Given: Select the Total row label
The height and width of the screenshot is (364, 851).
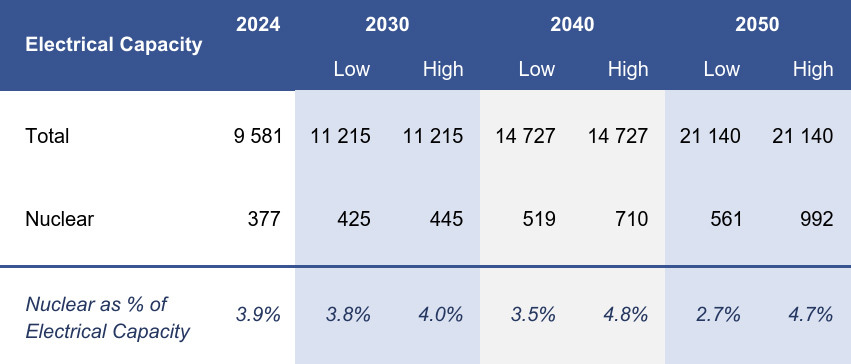Looking at the screenshot, I should tap(47, 136).
